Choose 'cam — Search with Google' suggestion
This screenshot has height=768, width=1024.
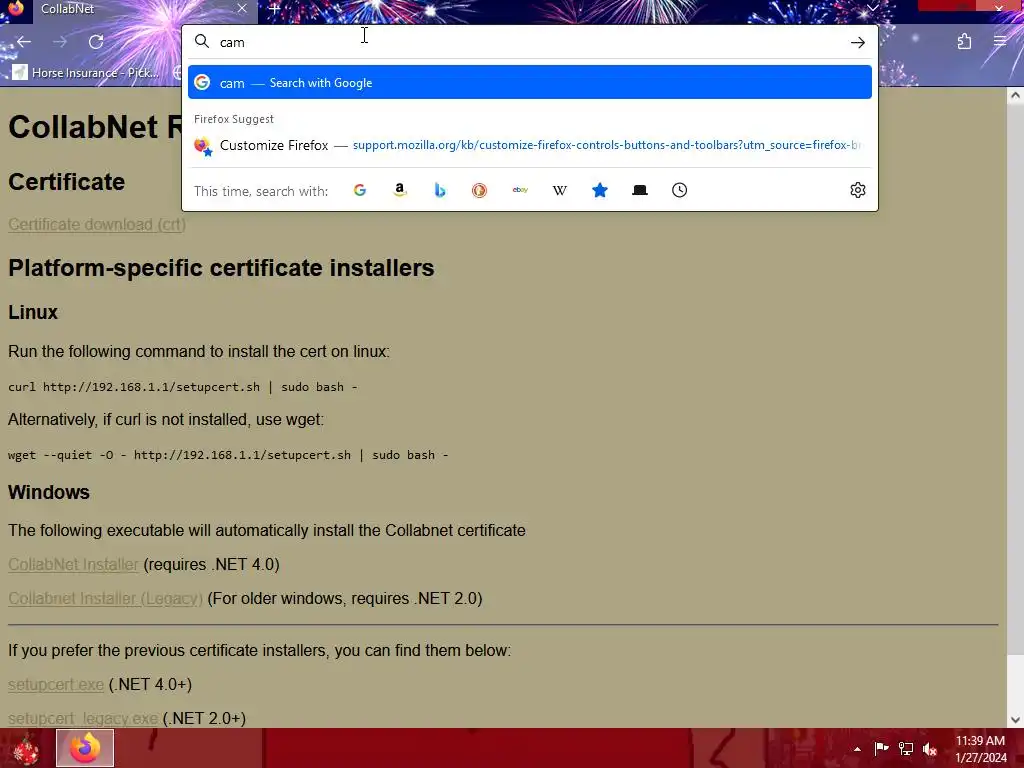pos(530,82)
